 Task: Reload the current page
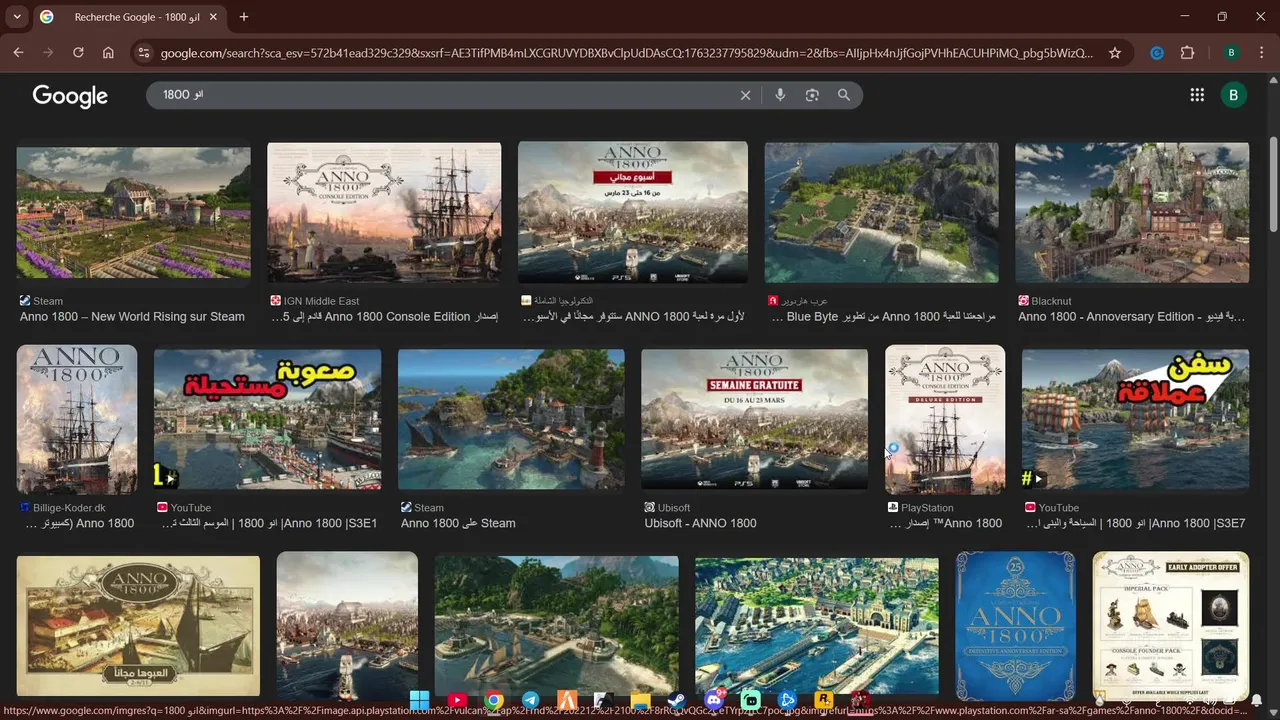[x=78, y=53]
